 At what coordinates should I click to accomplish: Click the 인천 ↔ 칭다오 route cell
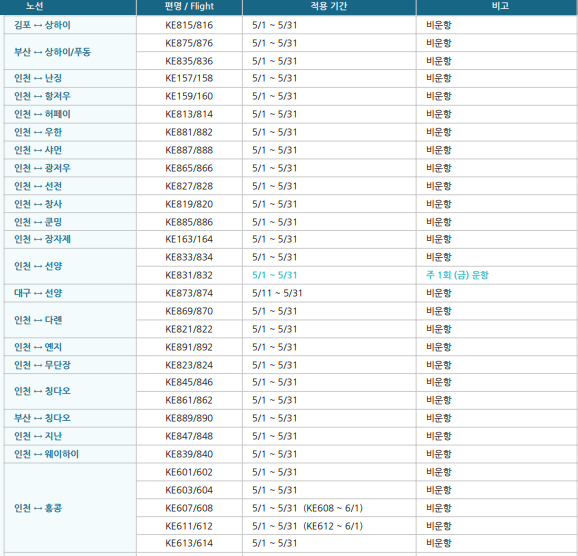70,391
